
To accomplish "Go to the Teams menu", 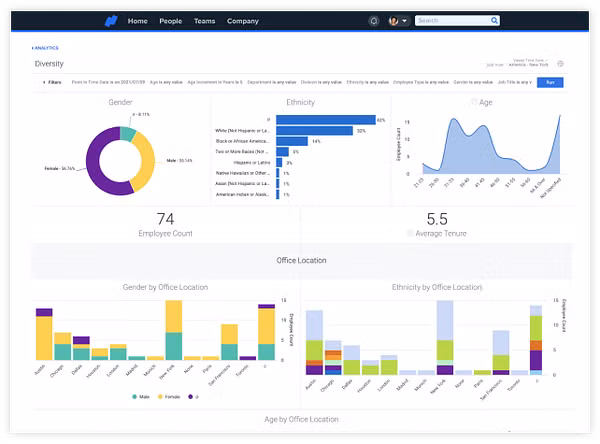I will [204, 20].
